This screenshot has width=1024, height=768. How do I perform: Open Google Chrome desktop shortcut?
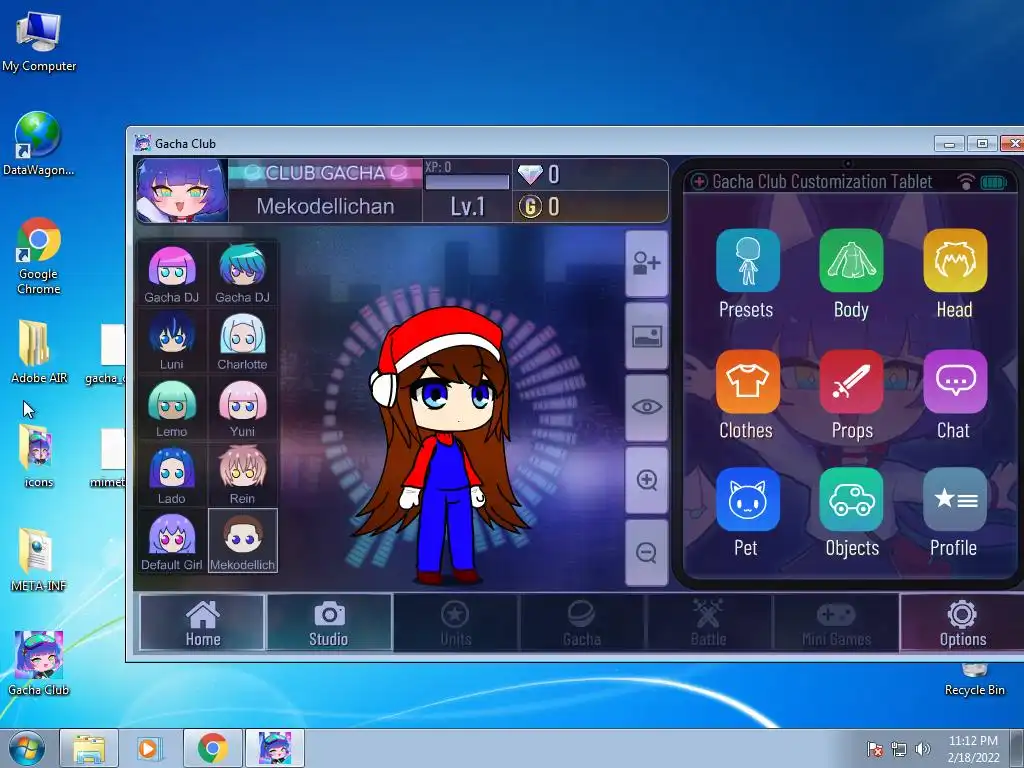[x=39, y=255]
